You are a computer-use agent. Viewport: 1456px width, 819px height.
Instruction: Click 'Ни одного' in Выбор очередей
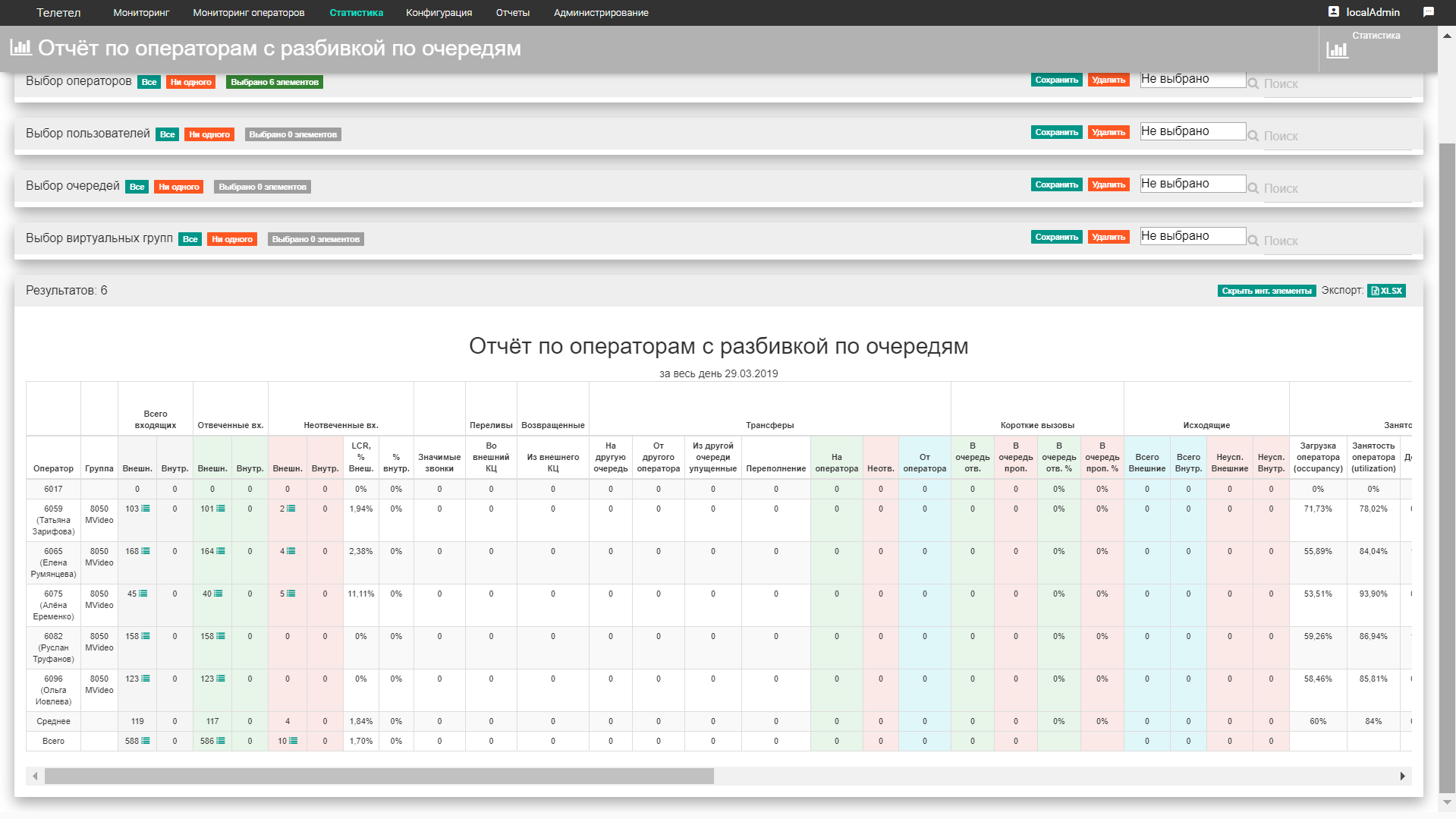coord(179,187)
